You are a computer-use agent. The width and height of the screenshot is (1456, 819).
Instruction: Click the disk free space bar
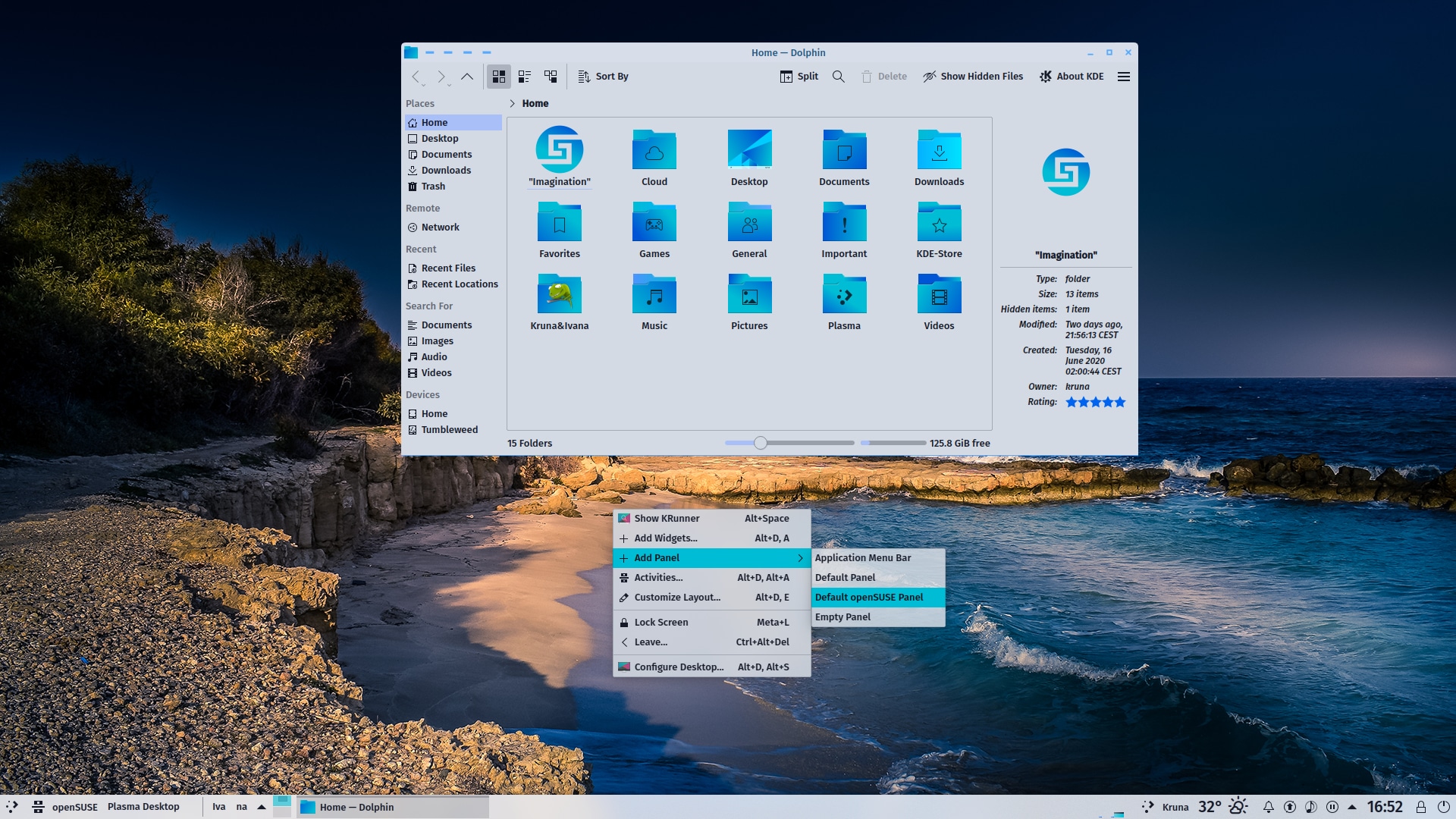(x=893, y=443)
